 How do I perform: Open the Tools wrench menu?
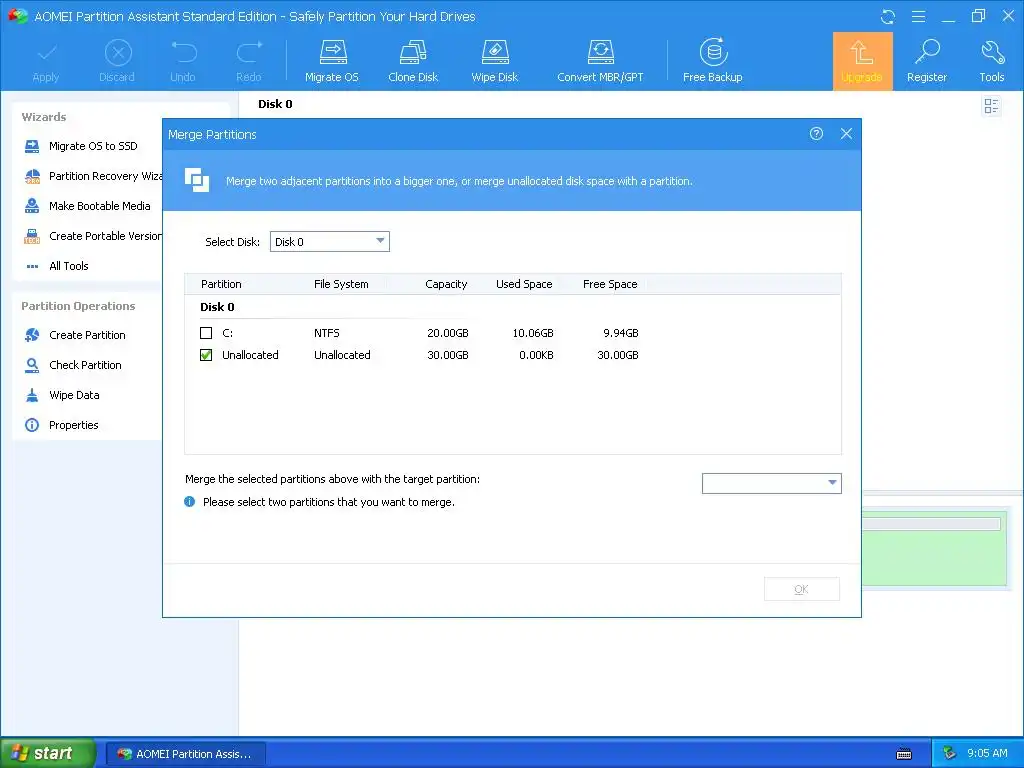pyautogui.click(x=991, y=61)
